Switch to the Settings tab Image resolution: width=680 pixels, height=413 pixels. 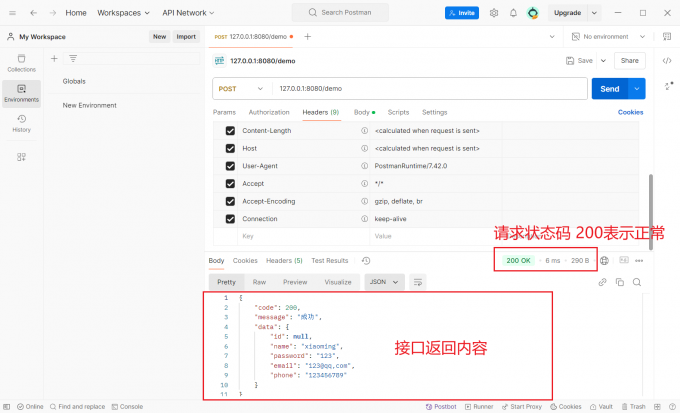(435, 112)
